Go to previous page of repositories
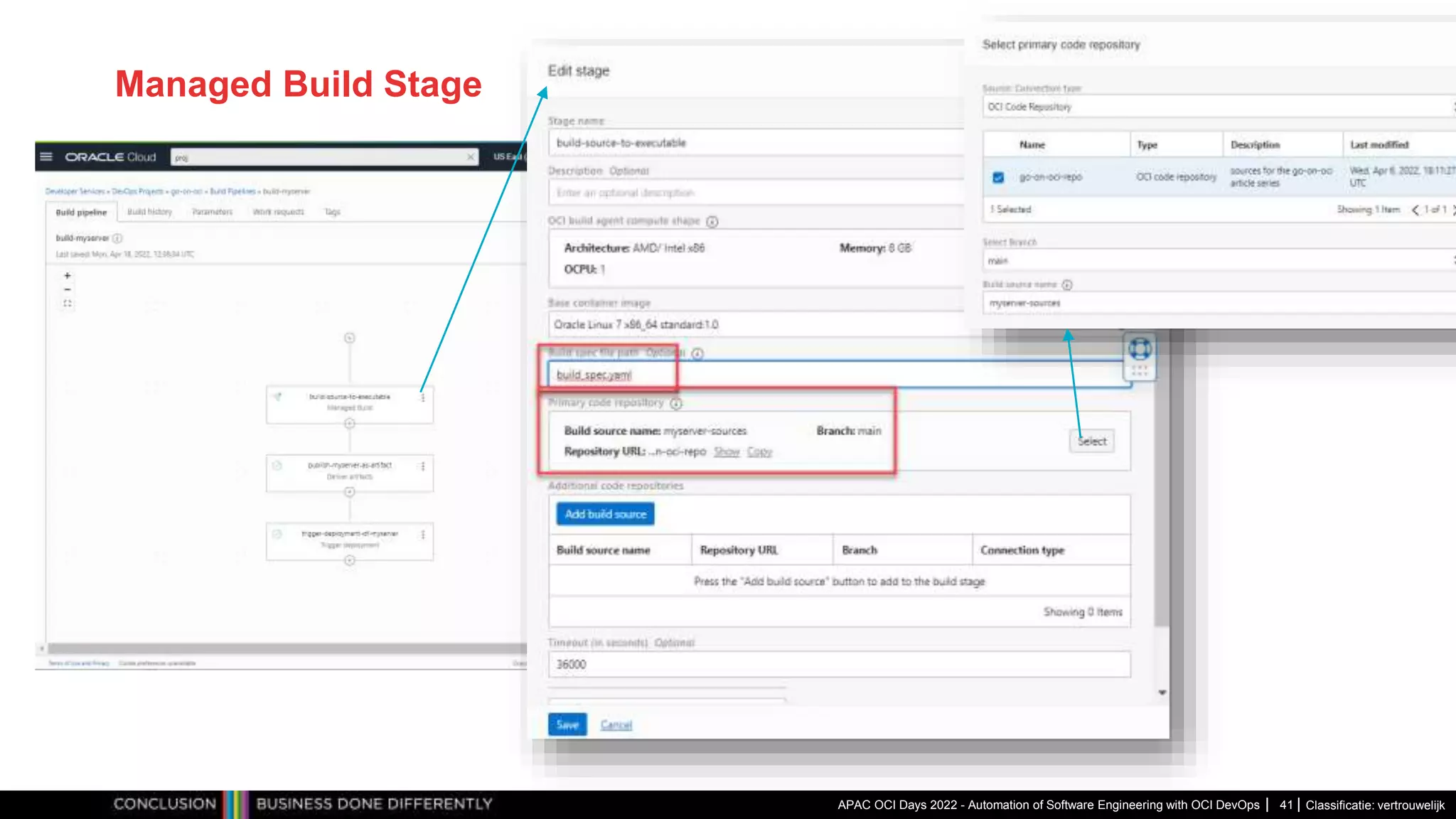Image resolution: width=1456 pixels, height=819 pixels. coord(1415,210)
